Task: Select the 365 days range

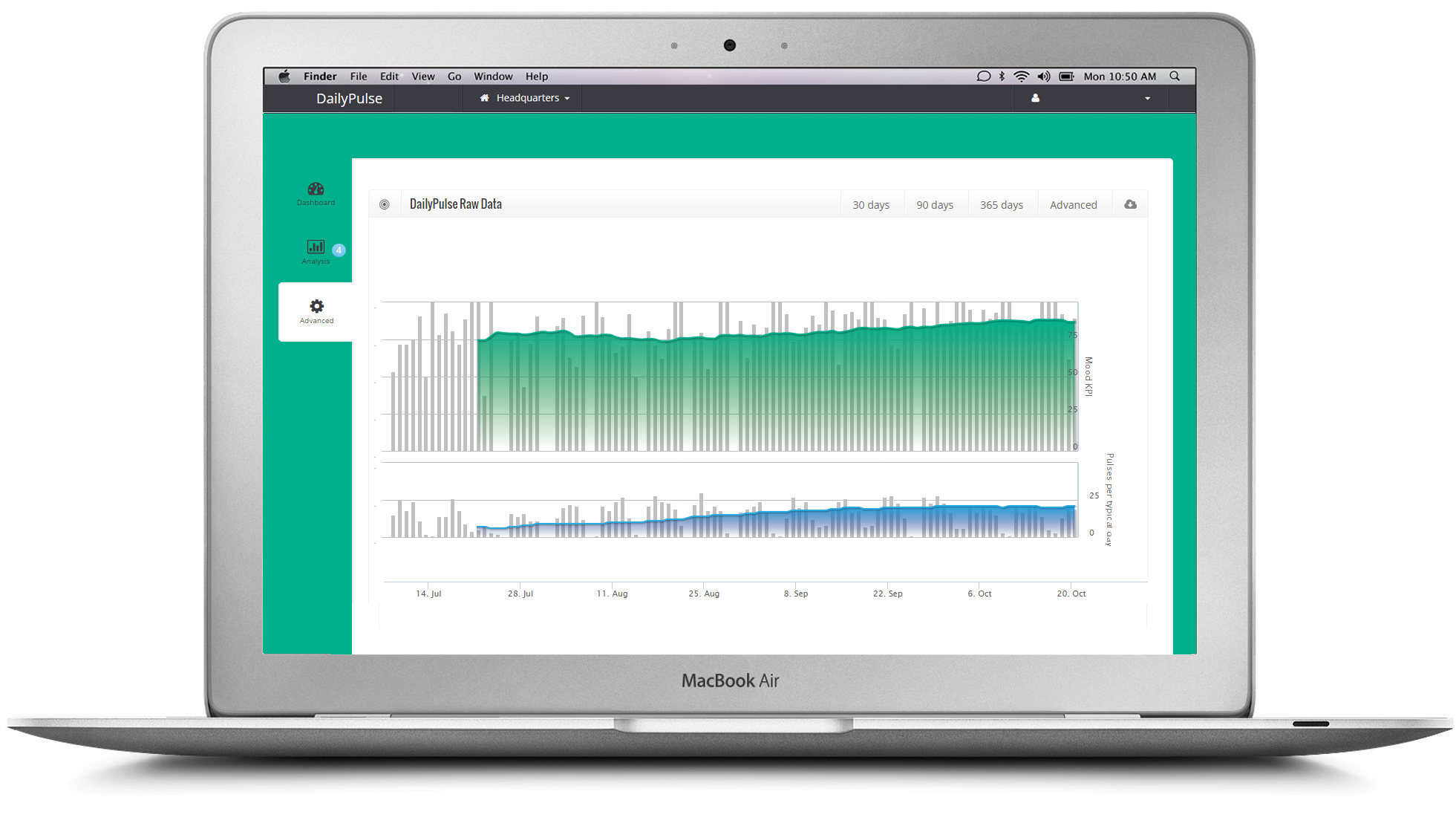Action: click(x=1002, y=205)
